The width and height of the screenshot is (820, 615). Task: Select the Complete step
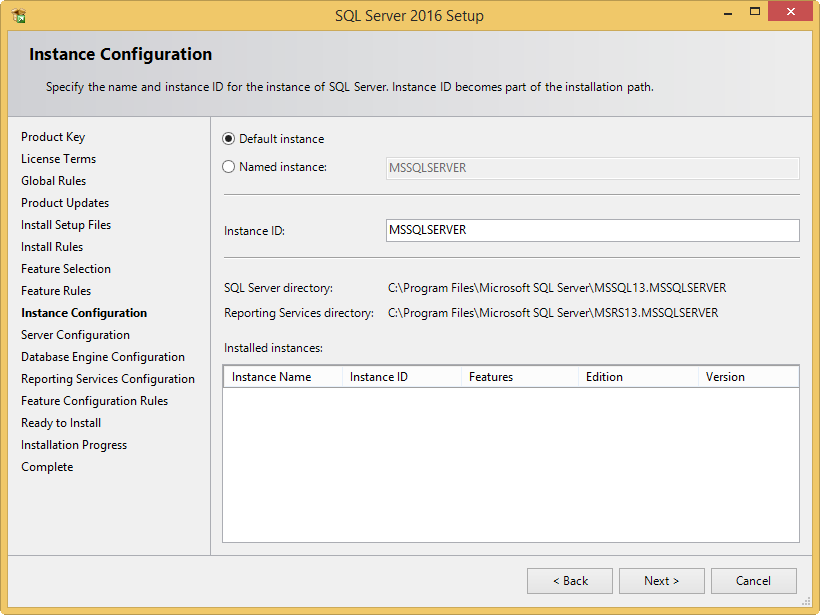tap(47, 467)
